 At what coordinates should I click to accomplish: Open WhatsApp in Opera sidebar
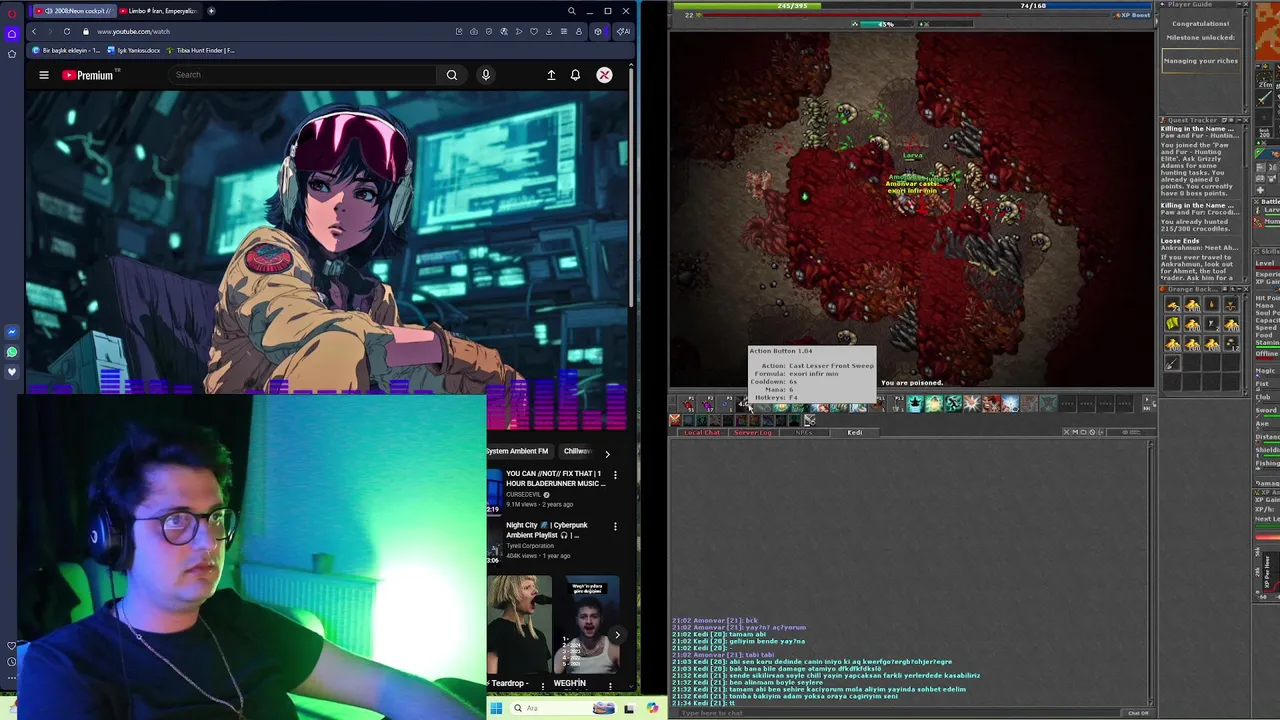(11, 352)
